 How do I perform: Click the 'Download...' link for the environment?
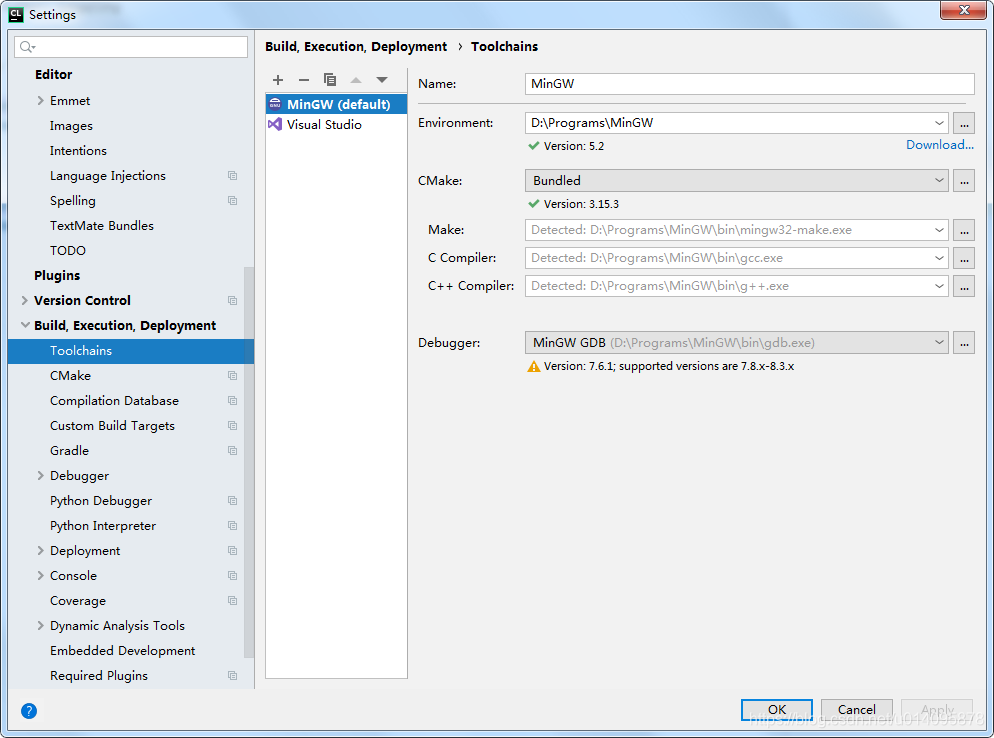tap(938, 145)
